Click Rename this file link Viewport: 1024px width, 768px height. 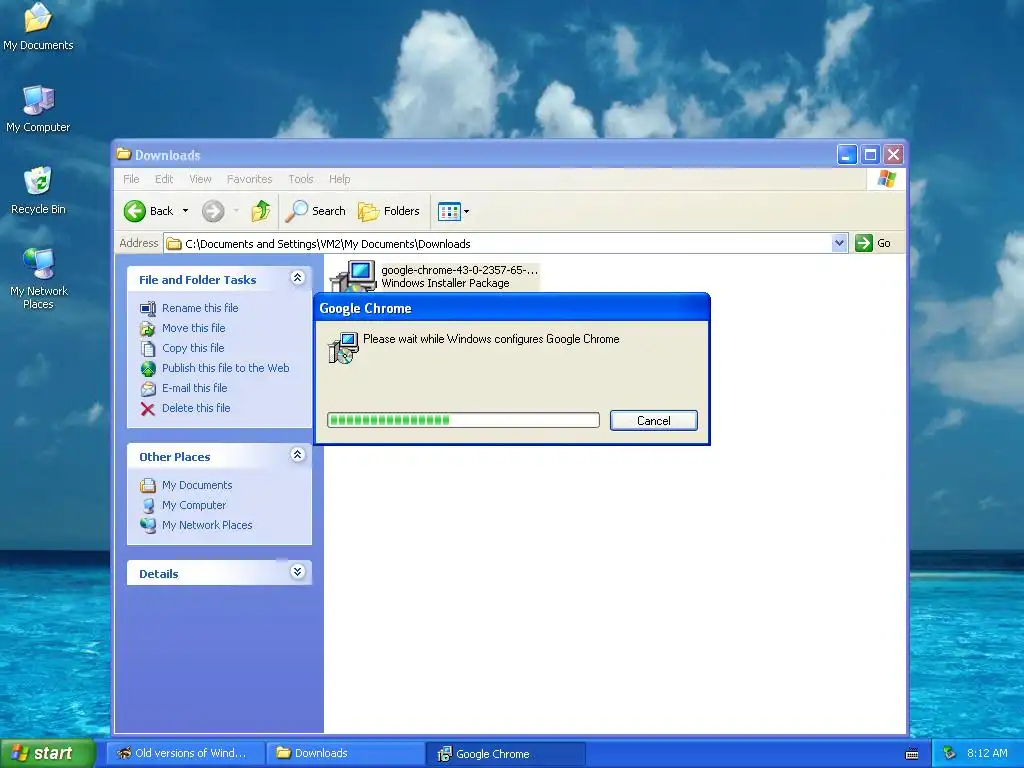pyautogui.click(x=200, y=308)
